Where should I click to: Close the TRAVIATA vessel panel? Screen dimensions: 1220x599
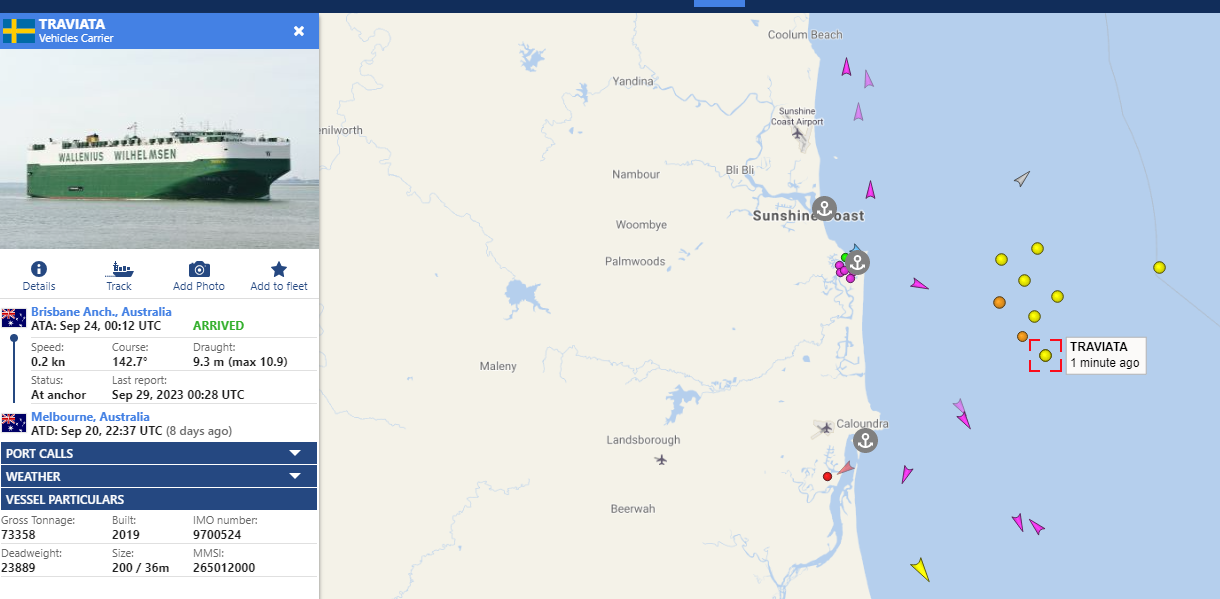(x=299, y=31)
